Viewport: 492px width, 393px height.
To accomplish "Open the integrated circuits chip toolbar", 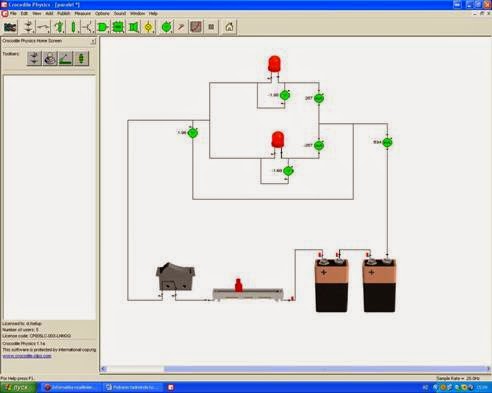I will pos(118,27).
